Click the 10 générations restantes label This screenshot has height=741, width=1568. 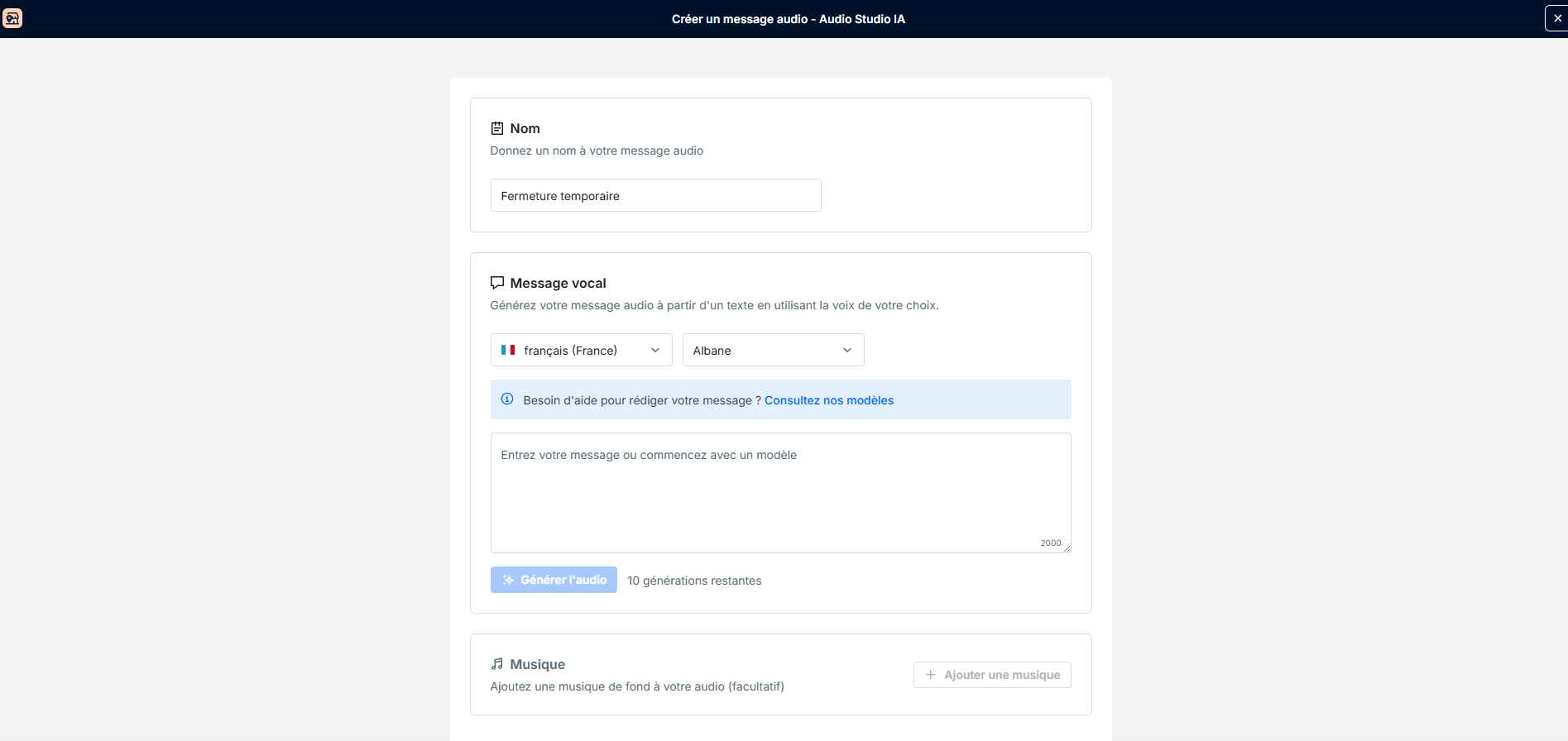(x=694, y=581)
